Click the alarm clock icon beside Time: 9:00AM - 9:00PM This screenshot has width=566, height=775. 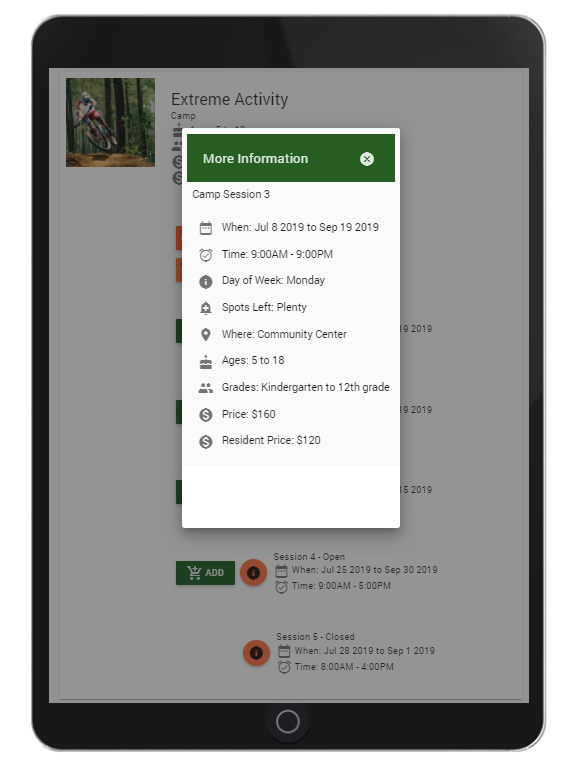coord(206,255)
